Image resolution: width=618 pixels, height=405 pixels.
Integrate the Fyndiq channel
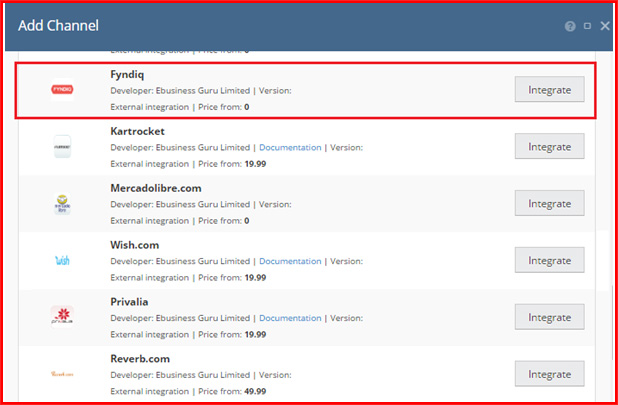(x=549, y=89)
